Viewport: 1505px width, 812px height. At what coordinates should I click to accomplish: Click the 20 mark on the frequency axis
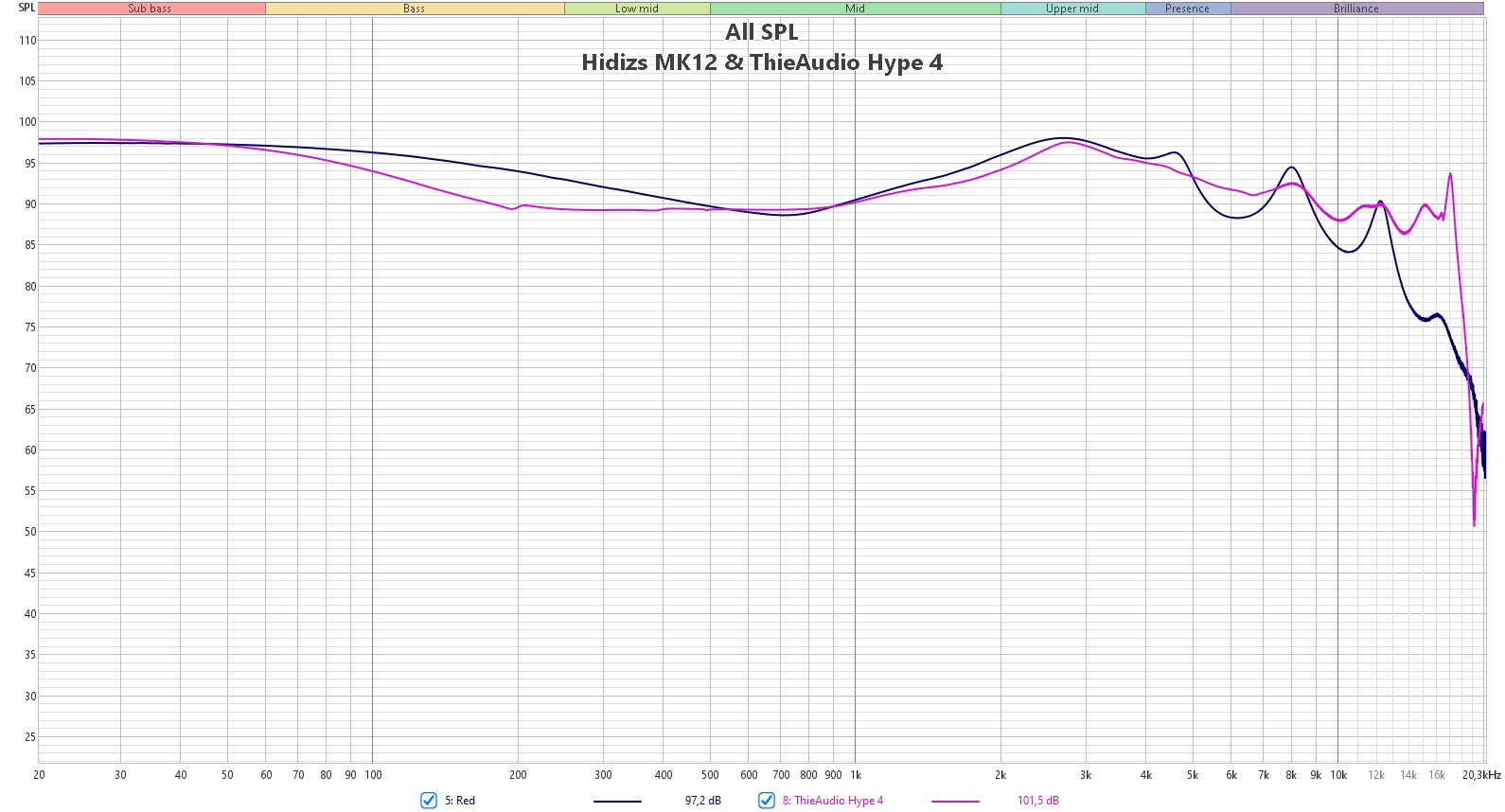(39, 775)
